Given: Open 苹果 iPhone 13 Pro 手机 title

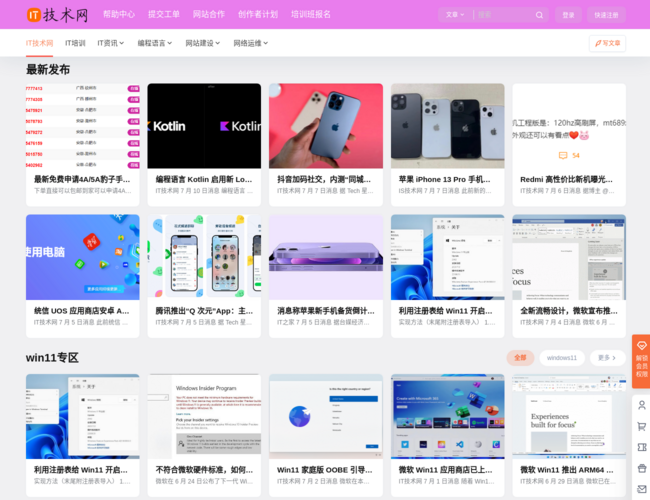Looking at the screenshot, I should coord(444,180).
